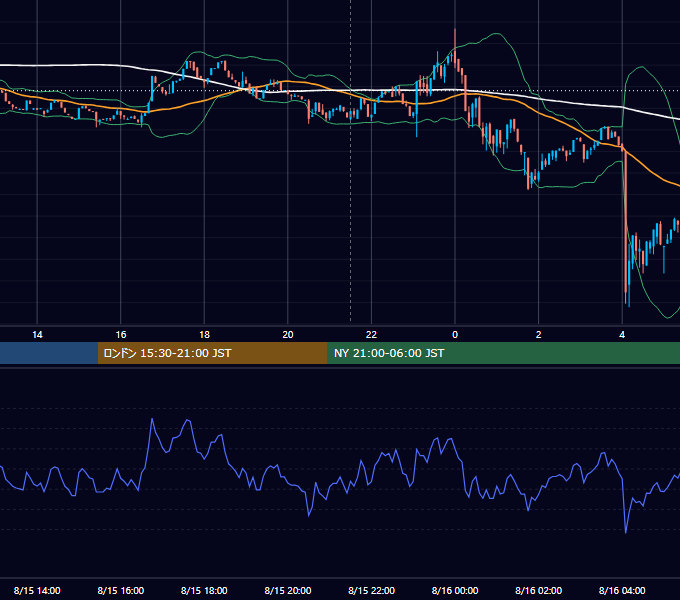Click hour label 4 on the time axis
The height and width of the screenshot is (600, 680).
622,335
